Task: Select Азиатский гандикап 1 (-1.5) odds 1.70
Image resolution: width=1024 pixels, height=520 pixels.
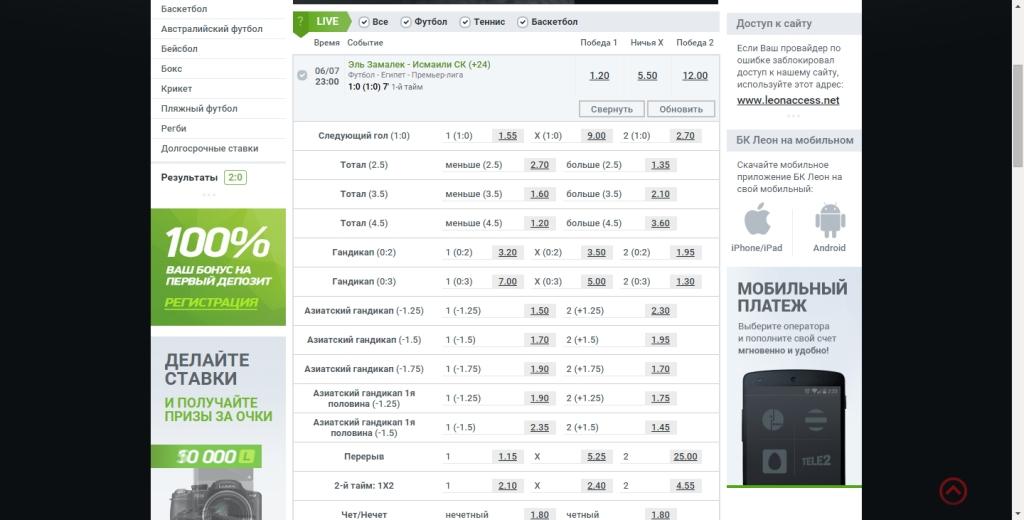Action: [539, 340]
